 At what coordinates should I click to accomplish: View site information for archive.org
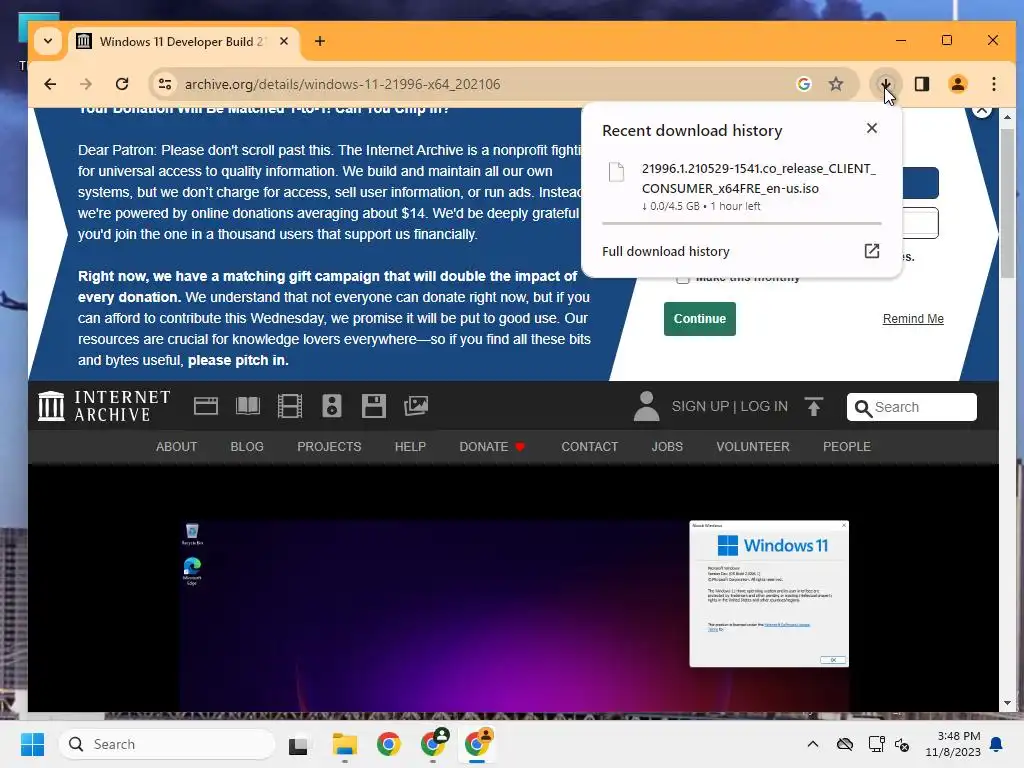pos(165,84)
